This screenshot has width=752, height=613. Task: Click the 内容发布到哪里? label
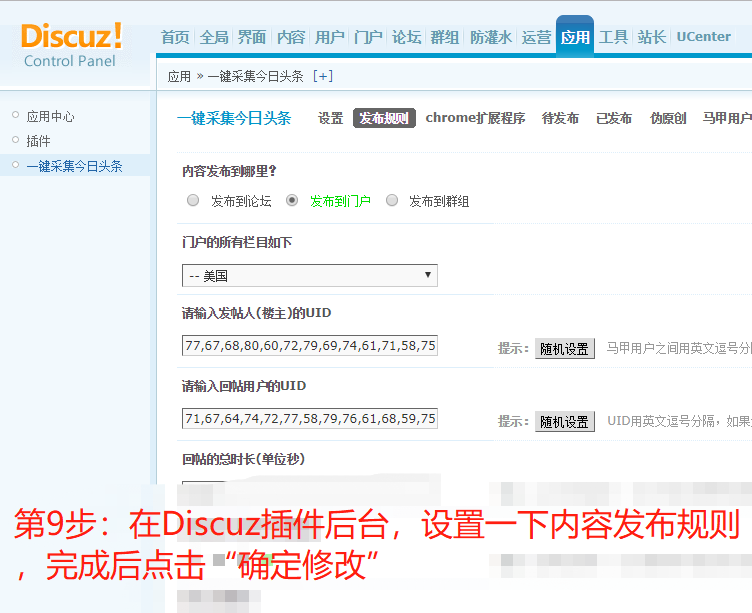(229, 171)
